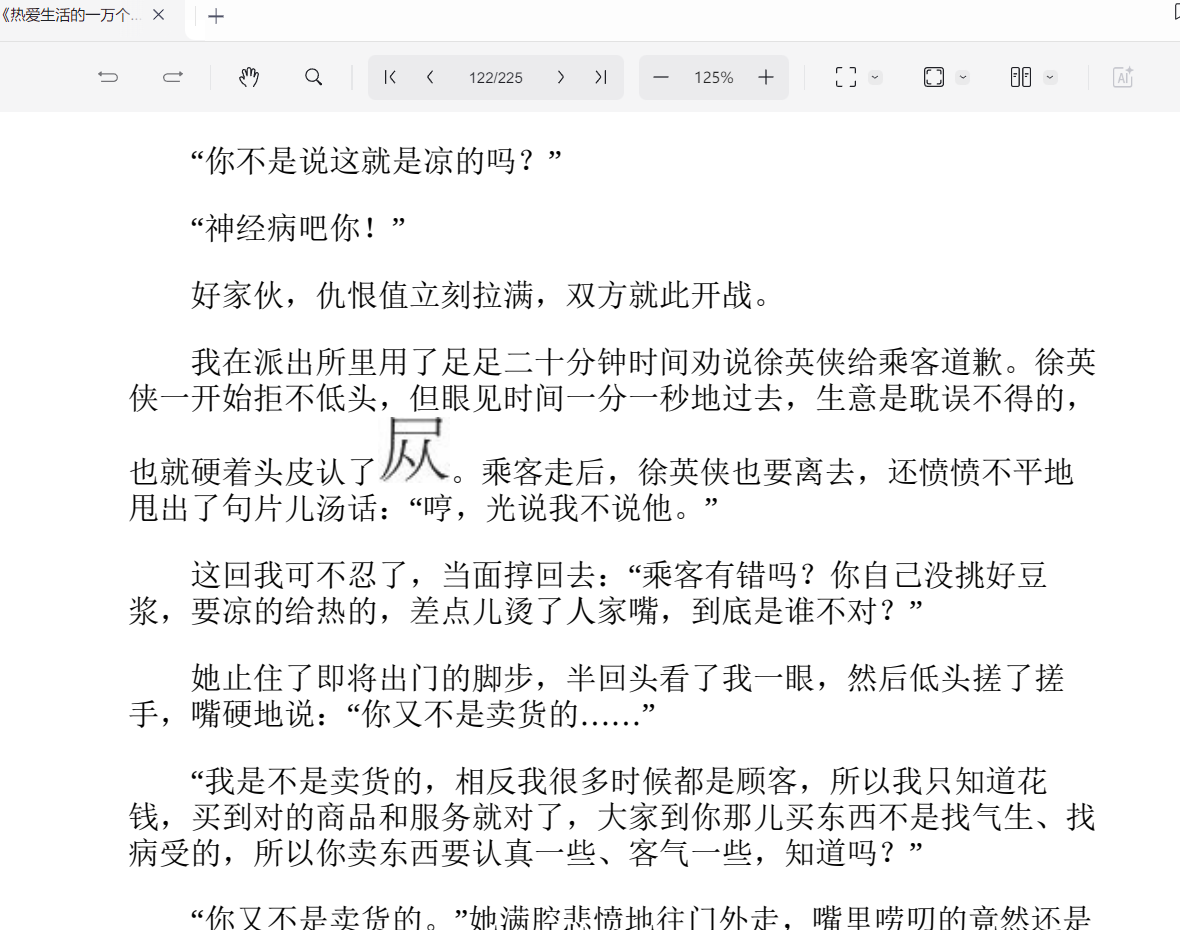The image size is (1180, 930).
Task: Open the AI assistant icon
Action: 1123,77
